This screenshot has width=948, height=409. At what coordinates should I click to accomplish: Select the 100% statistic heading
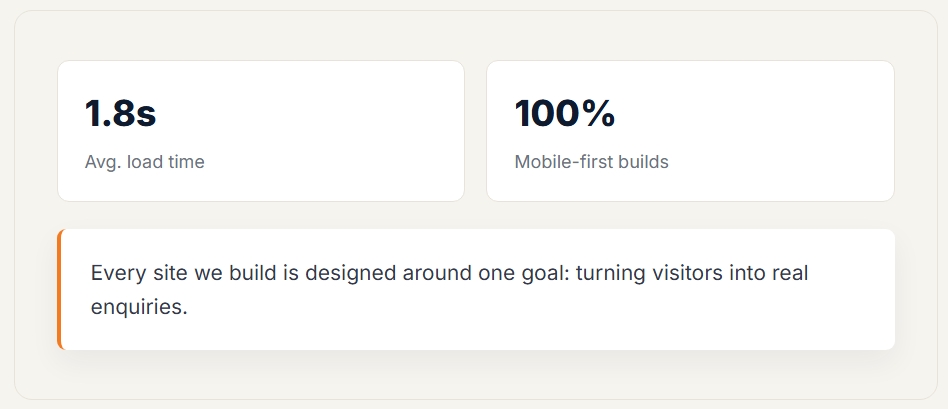point(565,113)
